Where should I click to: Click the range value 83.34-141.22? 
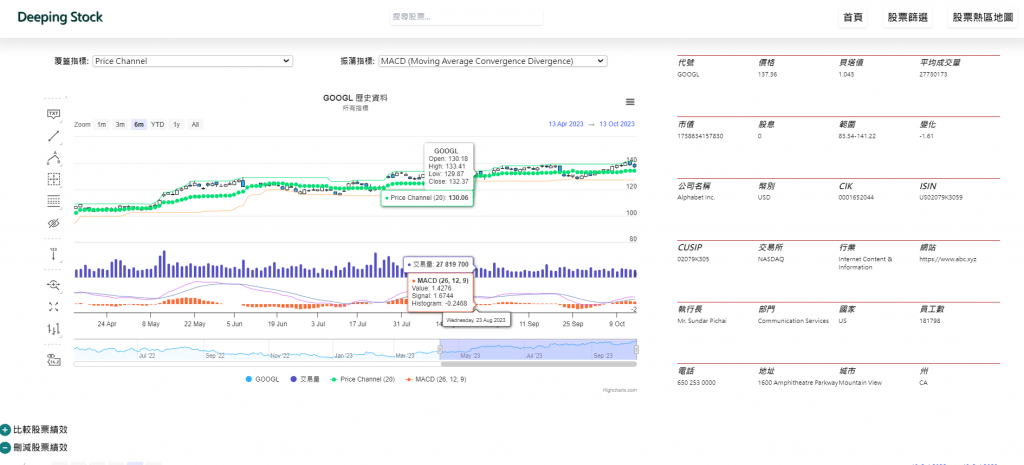tap(857, 136)
